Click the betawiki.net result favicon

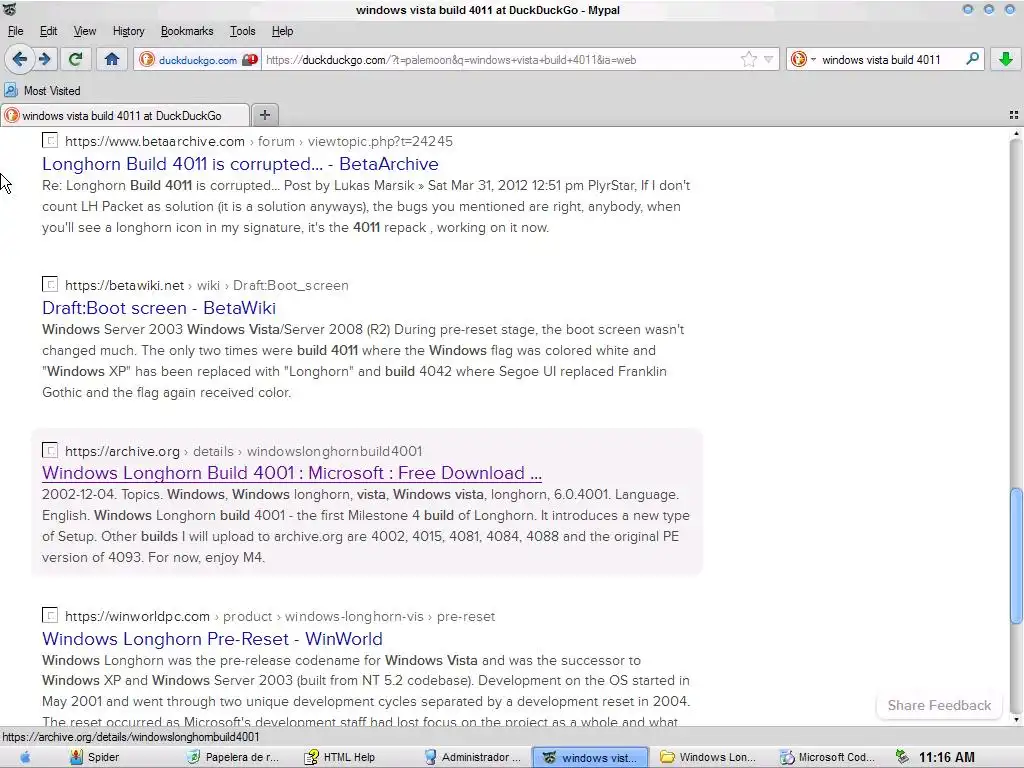50,285
